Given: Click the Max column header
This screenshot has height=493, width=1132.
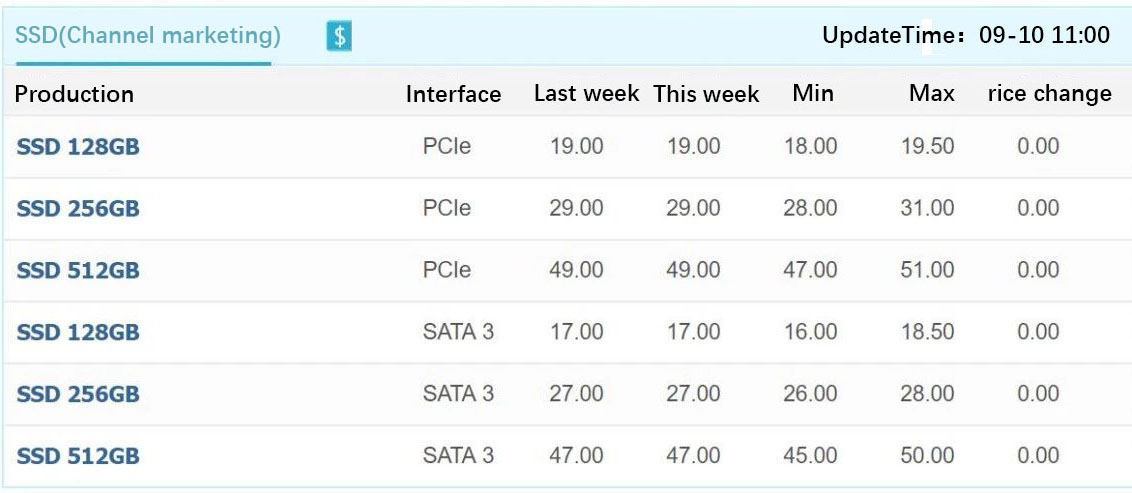Looking at the screenshot, I should [932, 93].
